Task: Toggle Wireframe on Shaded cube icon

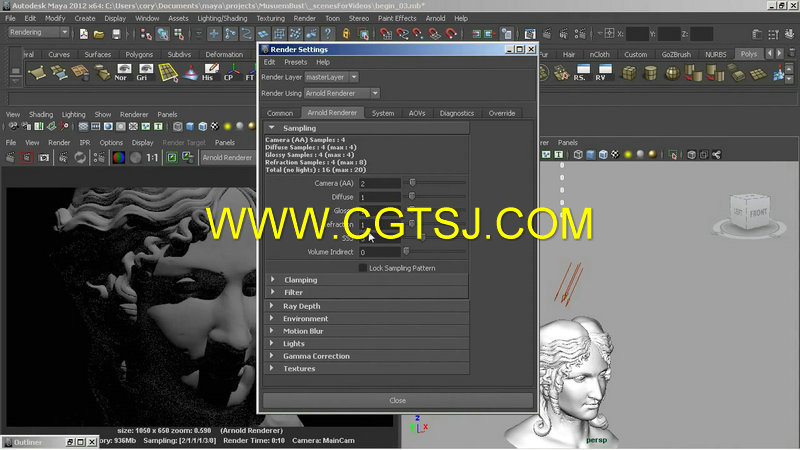Action: [203, 126]
